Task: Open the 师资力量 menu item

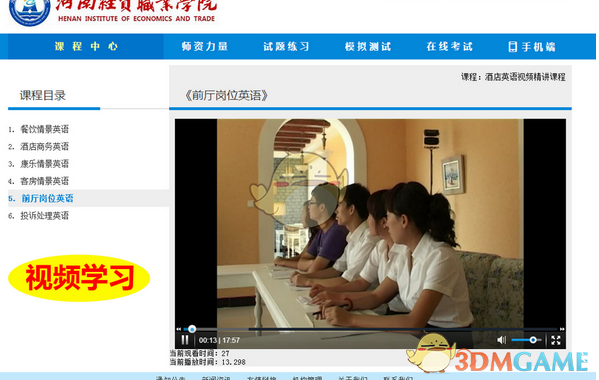Action: click(205, 47)
